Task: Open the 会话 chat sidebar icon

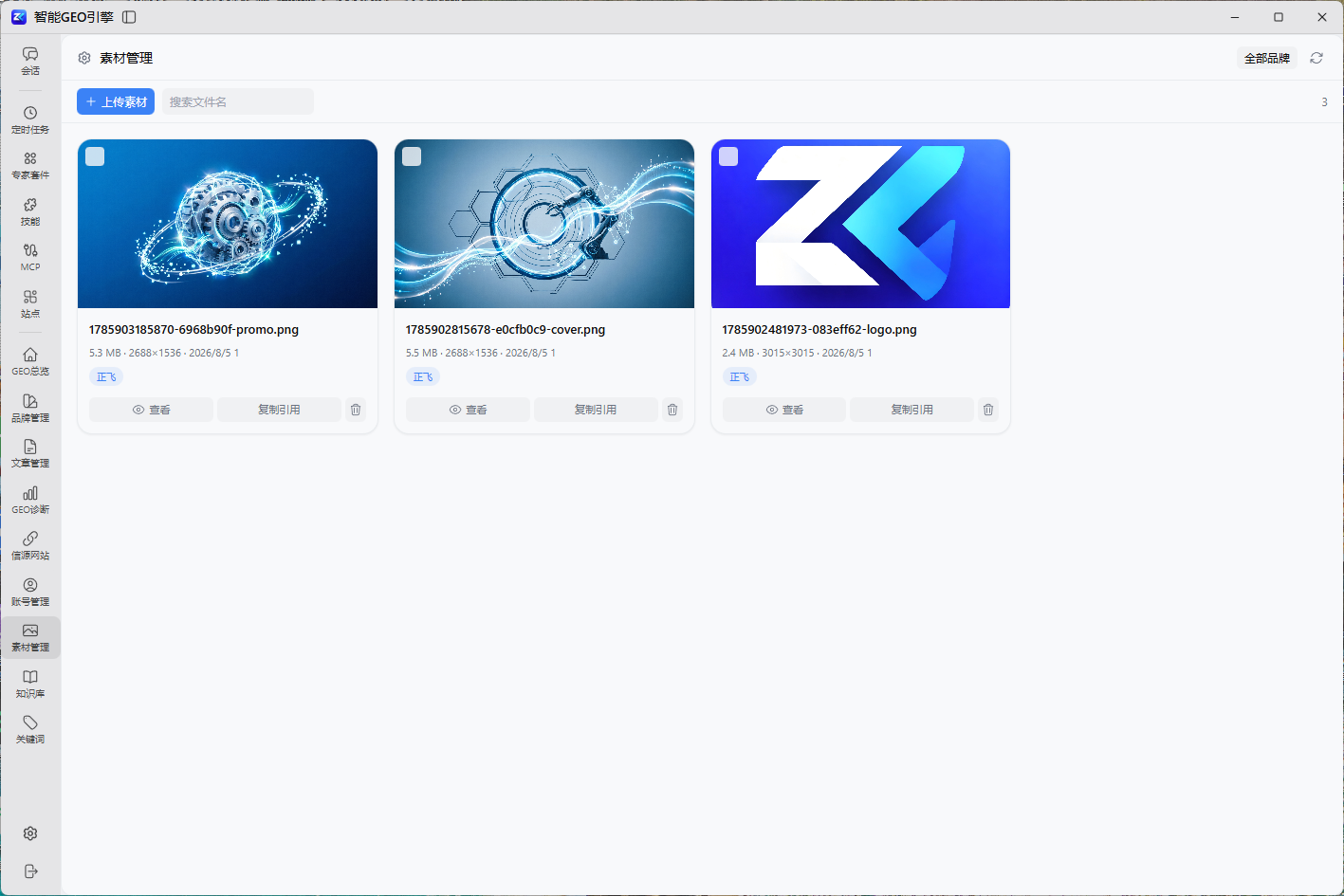Action: (30, 61)
